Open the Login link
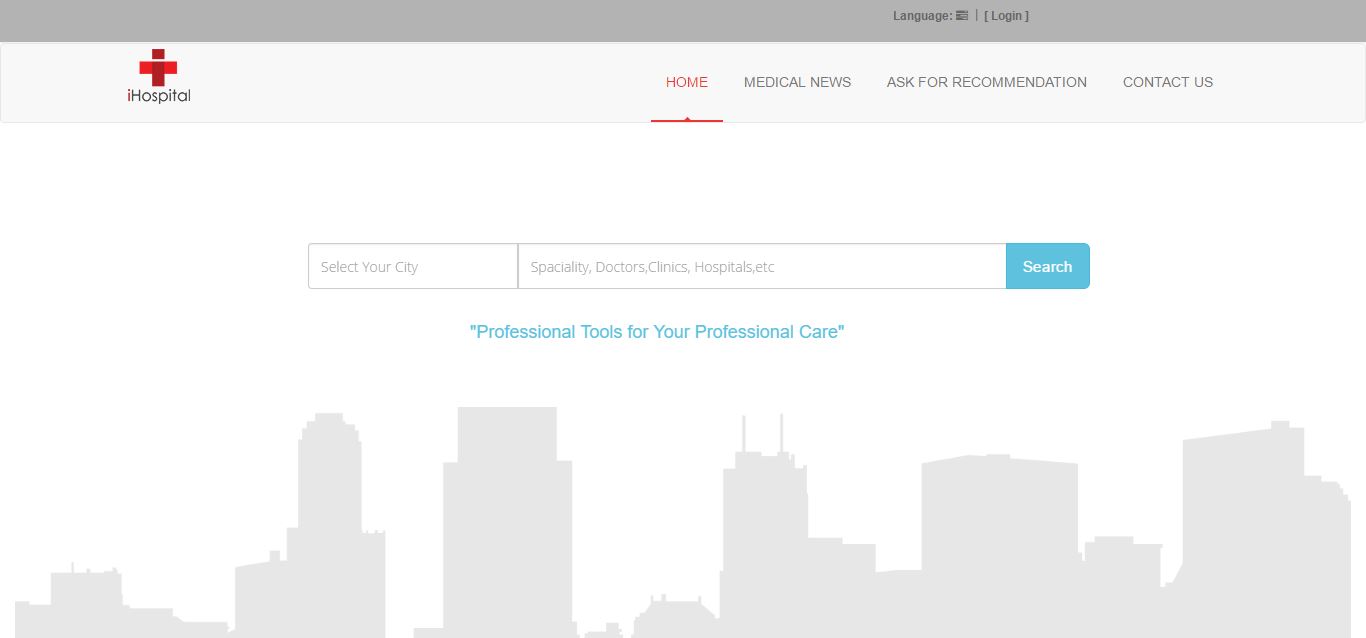Image resolution: width=1366 pixels, height=638 pixels. pos(1006,16)
